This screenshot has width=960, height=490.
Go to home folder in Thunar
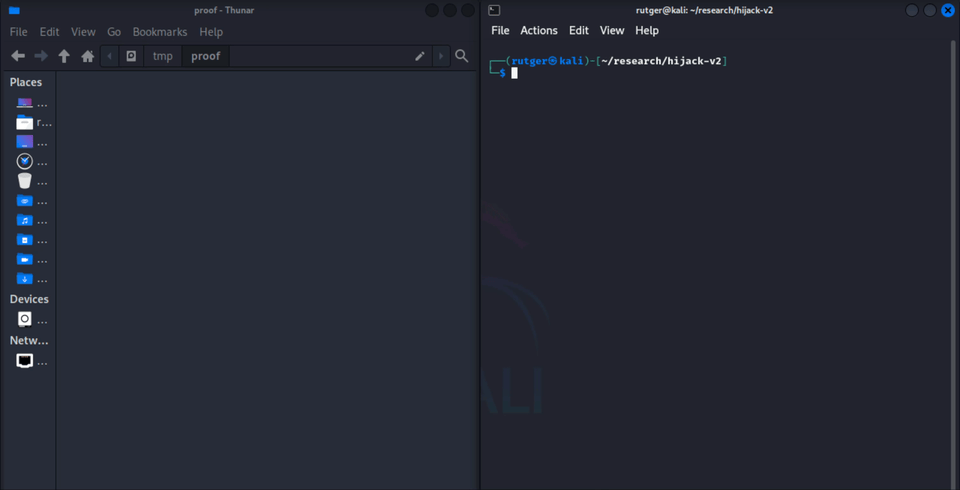88,56
